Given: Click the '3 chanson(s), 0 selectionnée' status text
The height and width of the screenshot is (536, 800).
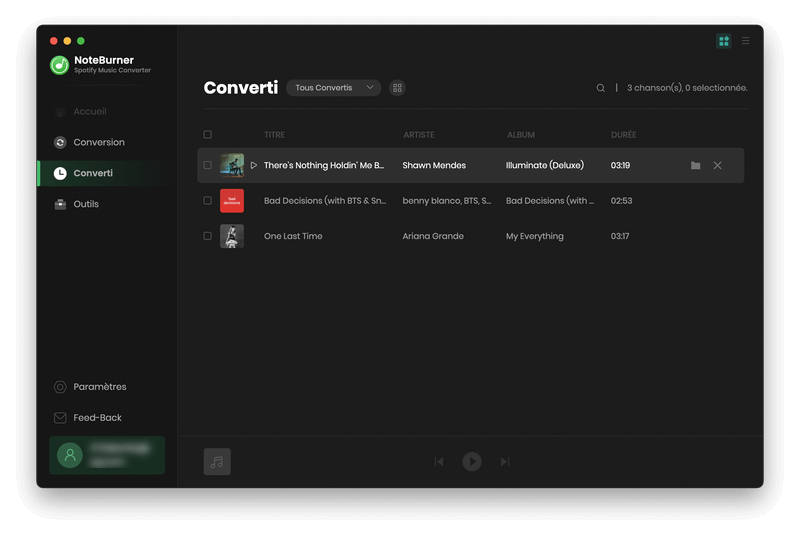Looking at the screenshot, I should (x=687, y=88).
